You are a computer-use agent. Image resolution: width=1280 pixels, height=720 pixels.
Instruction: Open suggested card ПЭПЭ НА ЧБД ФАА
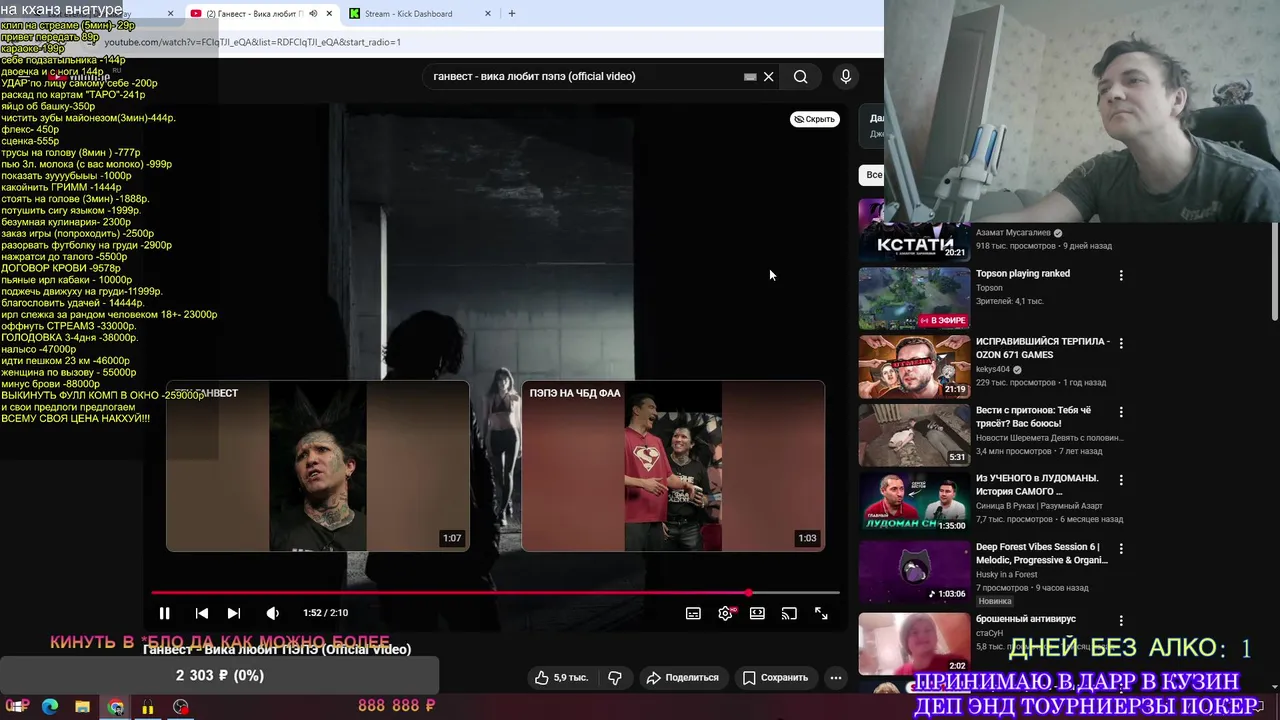[x=673, y=466]
